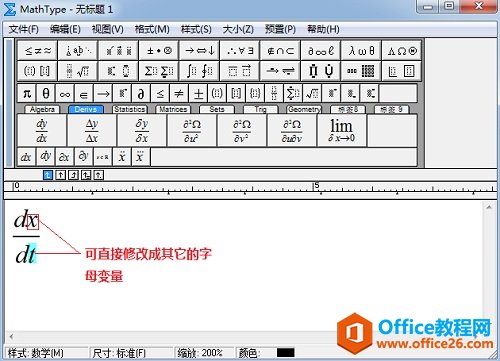Select the centered tab stop type
500x361 pixels.
coord(61,175)
